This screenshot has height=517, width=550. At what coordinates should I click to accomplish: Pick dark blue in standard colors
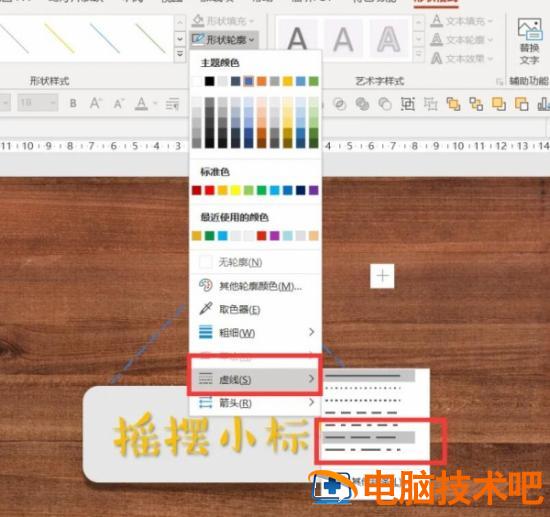click(x=301, y=190)
